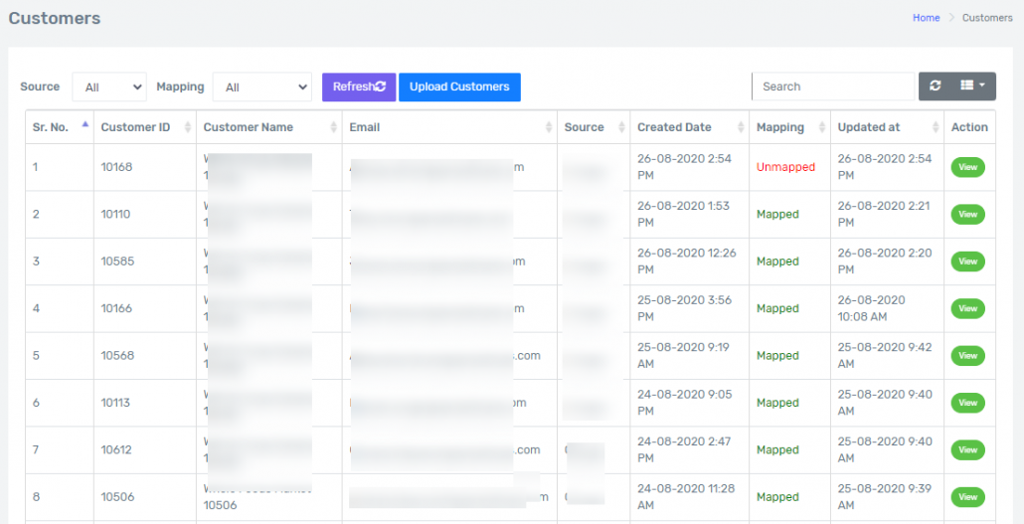
Task: Click the Customers page heading
Action: [x=54, y=18]
